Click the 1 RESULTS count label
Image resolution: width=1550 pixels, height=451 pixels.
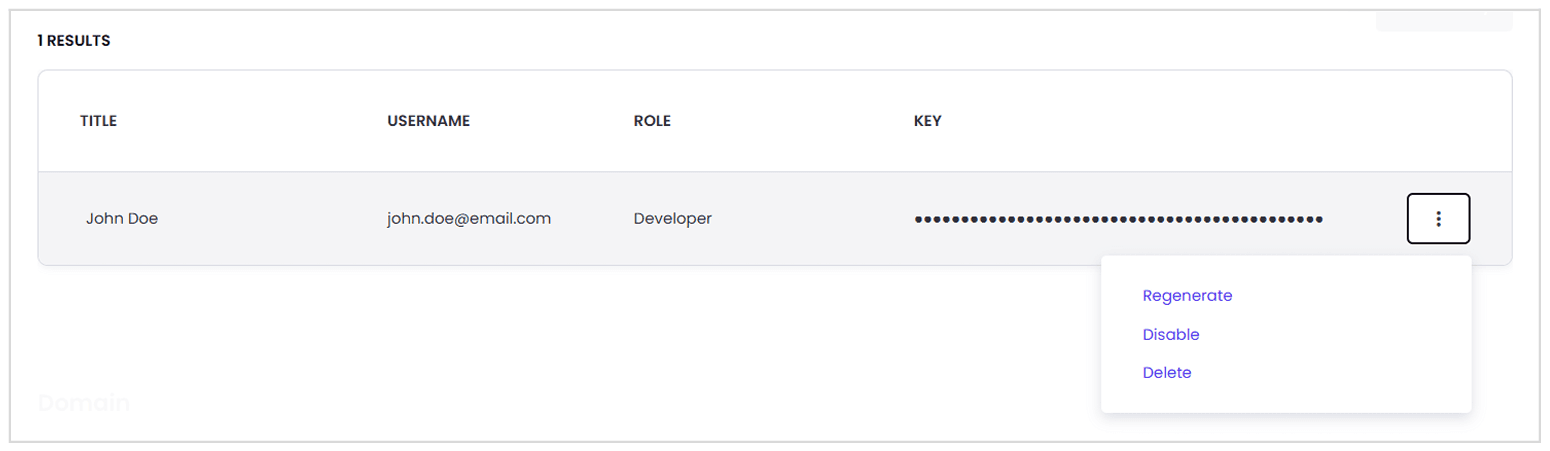(73, 41)
